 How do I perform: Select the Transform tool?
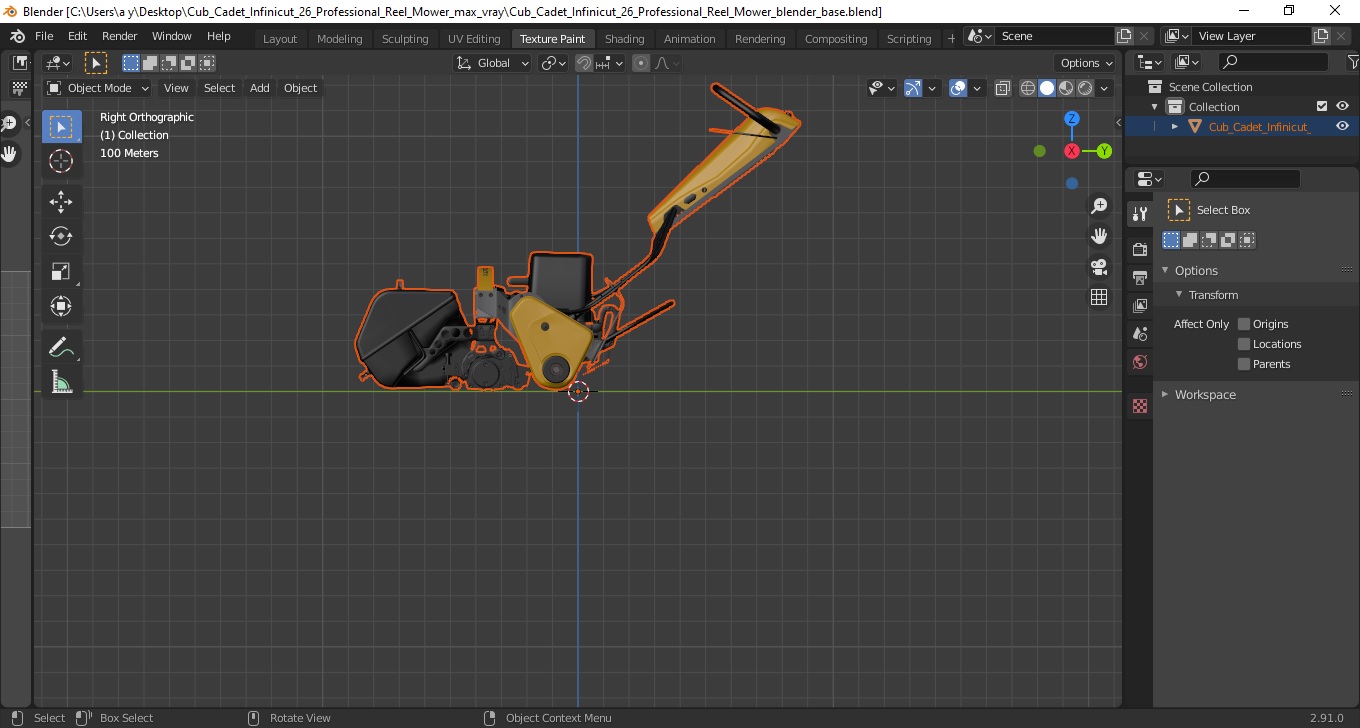tap(61, 306)
